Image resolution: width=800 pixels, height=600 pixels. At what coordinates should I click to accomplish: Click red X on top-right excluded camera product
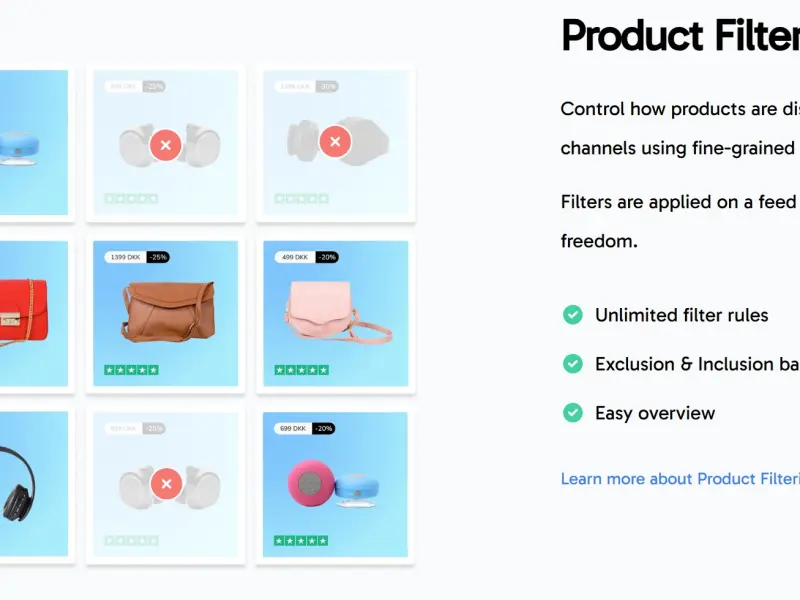pyautogui.click(x=335, y=142)
